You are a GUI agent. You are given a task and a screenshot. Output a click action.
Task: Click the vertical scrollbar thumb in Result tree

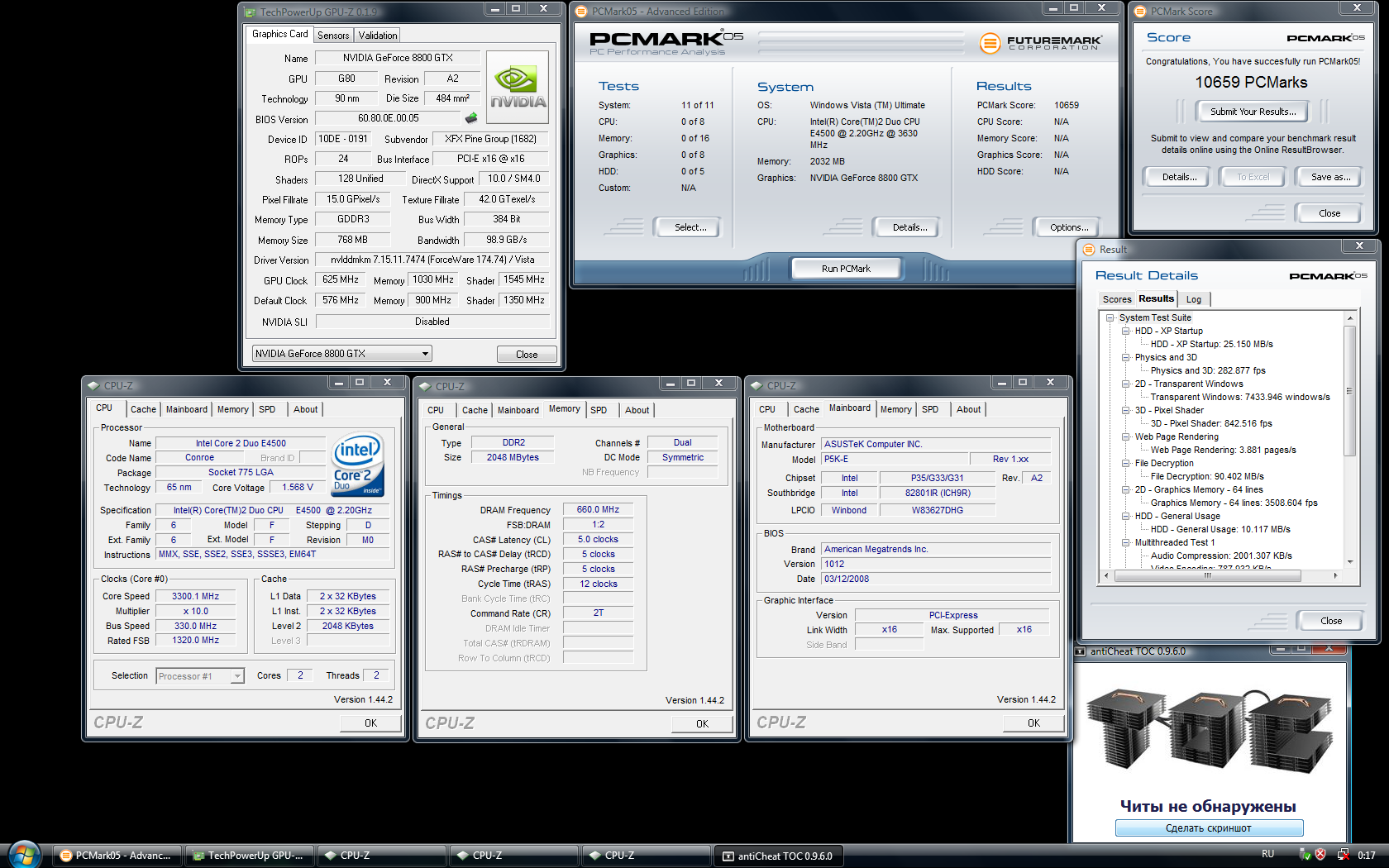1349,391
